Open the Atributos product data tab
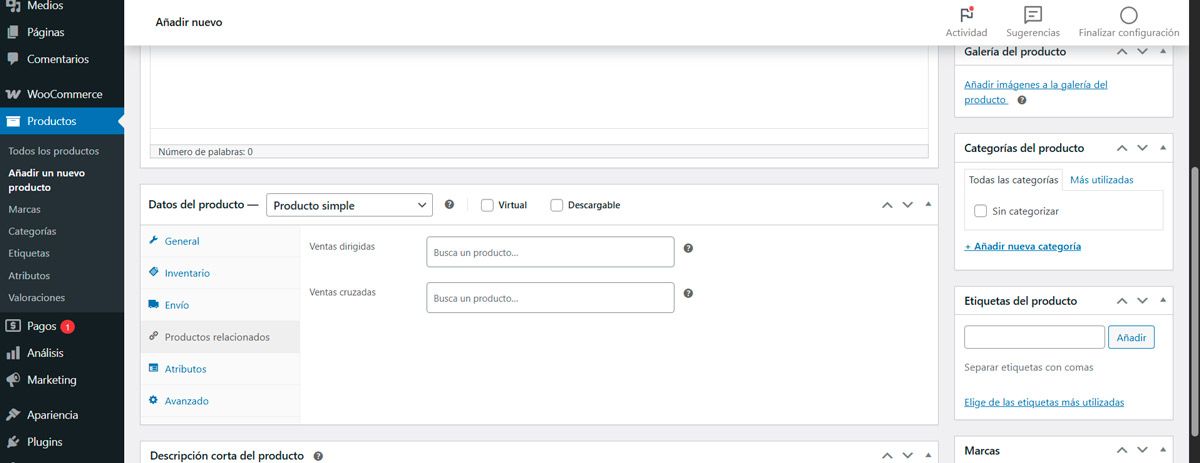The image size is (1200, 463). point(220,369)
